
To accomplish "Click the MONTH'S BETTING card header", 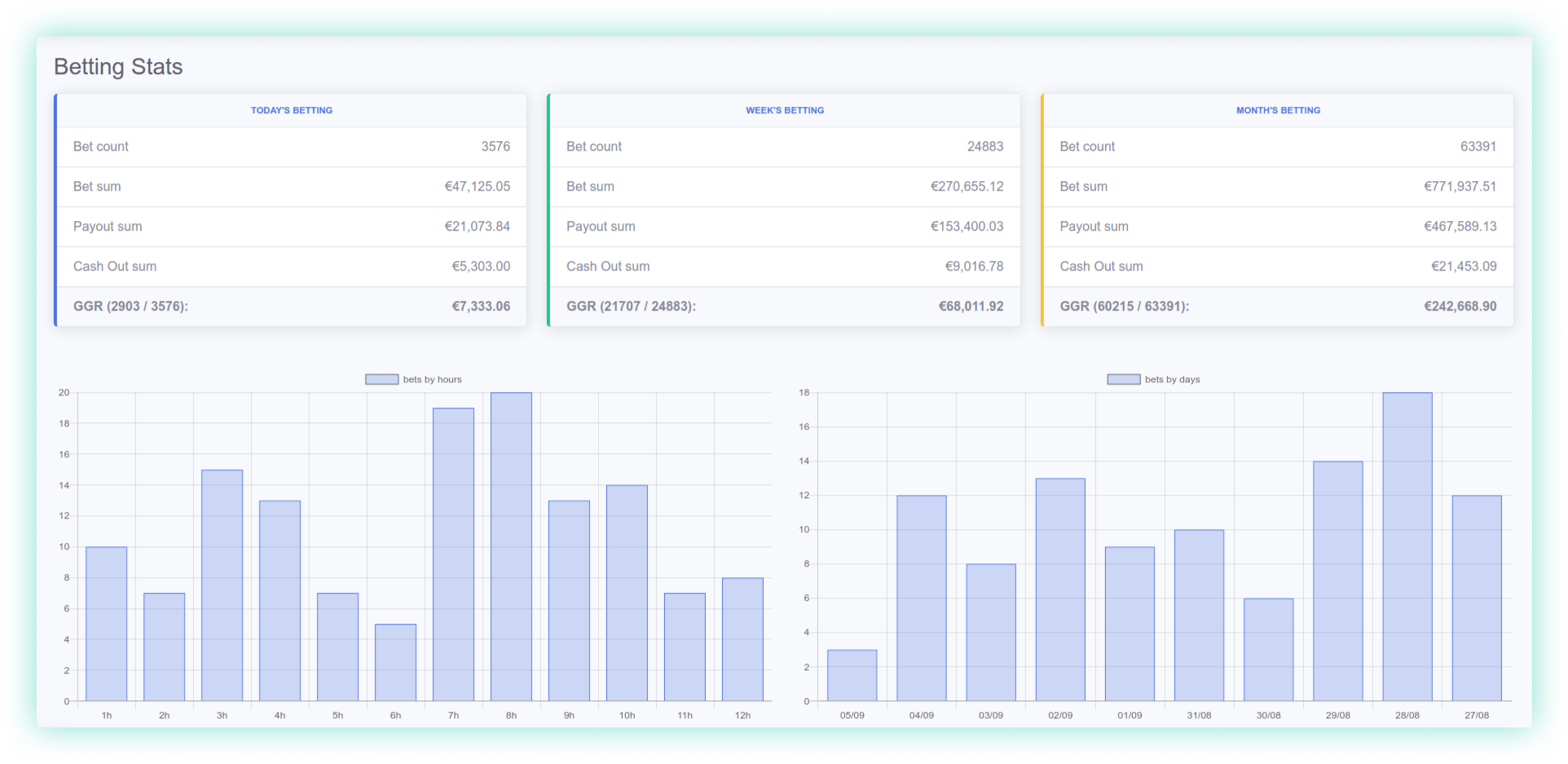I will click(1277, 109).
